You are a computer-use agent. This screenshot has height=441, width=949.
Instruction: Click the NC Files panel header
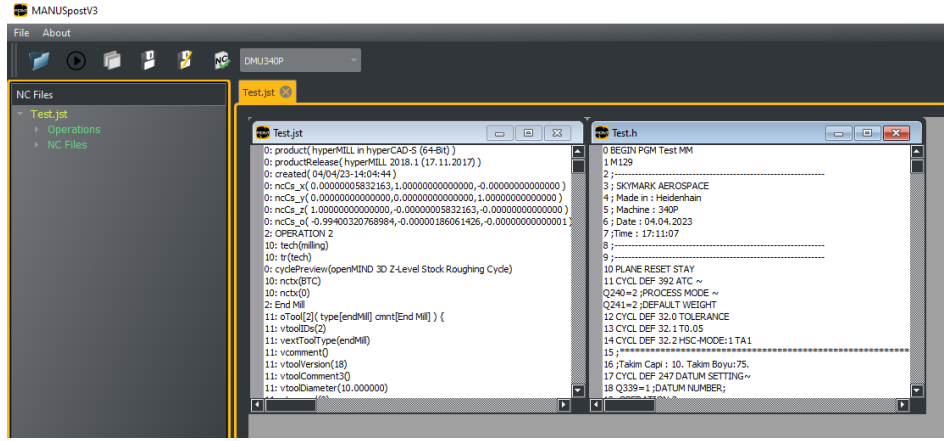[119, 94]
